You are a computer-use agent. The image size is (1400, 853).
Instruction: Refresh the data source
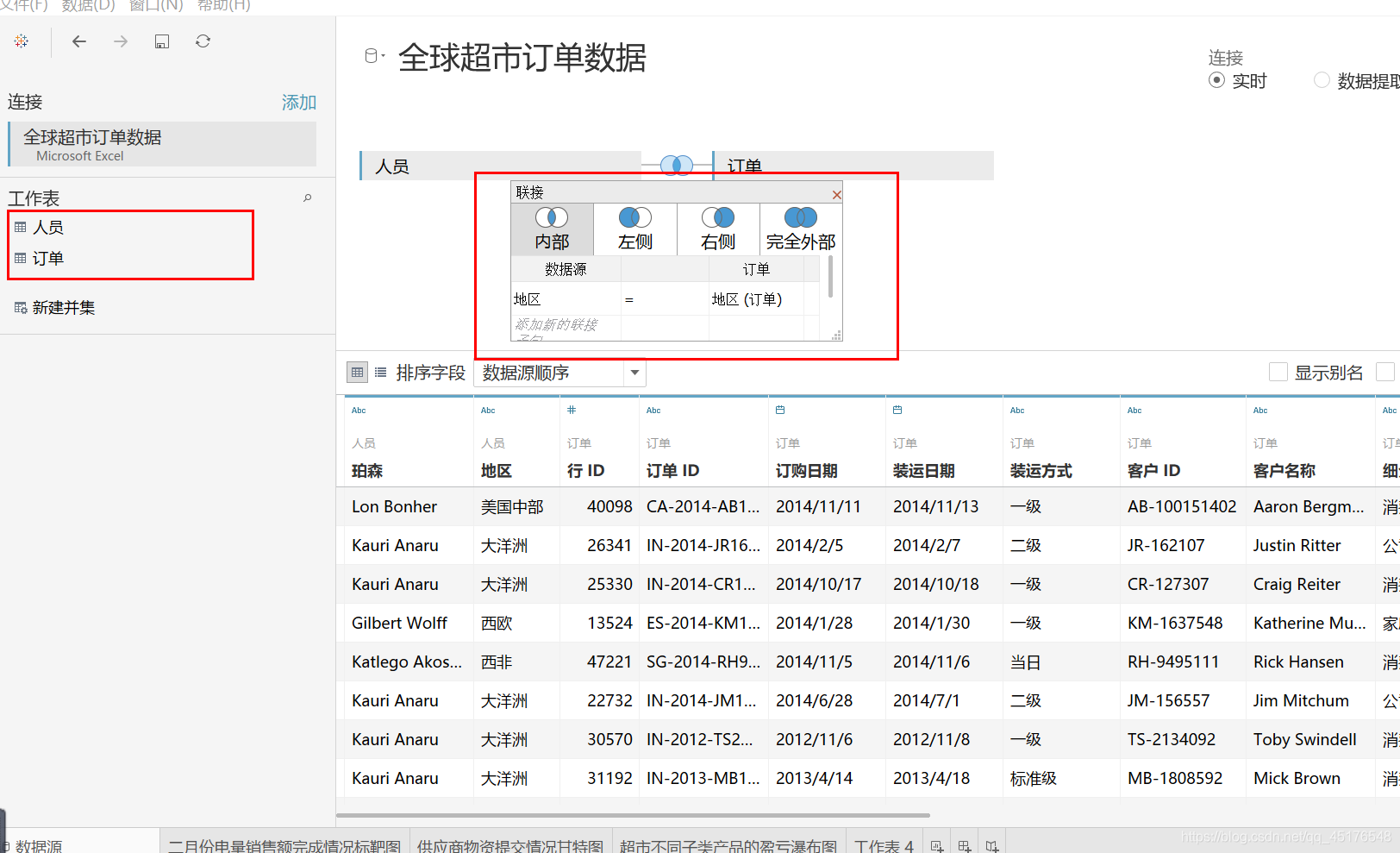[203, 41]
